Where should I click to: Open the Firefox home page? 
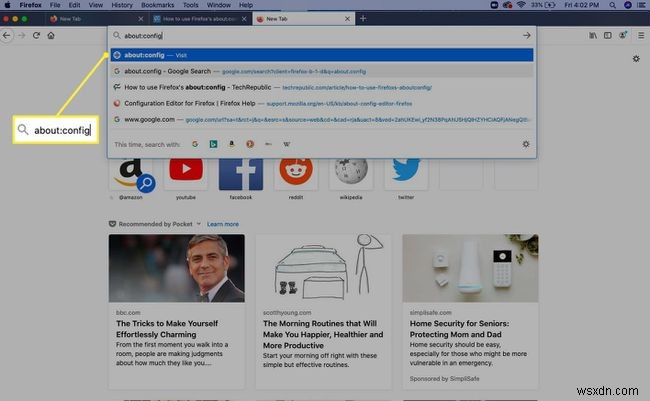pyautogui.click(x=51, y=36)
